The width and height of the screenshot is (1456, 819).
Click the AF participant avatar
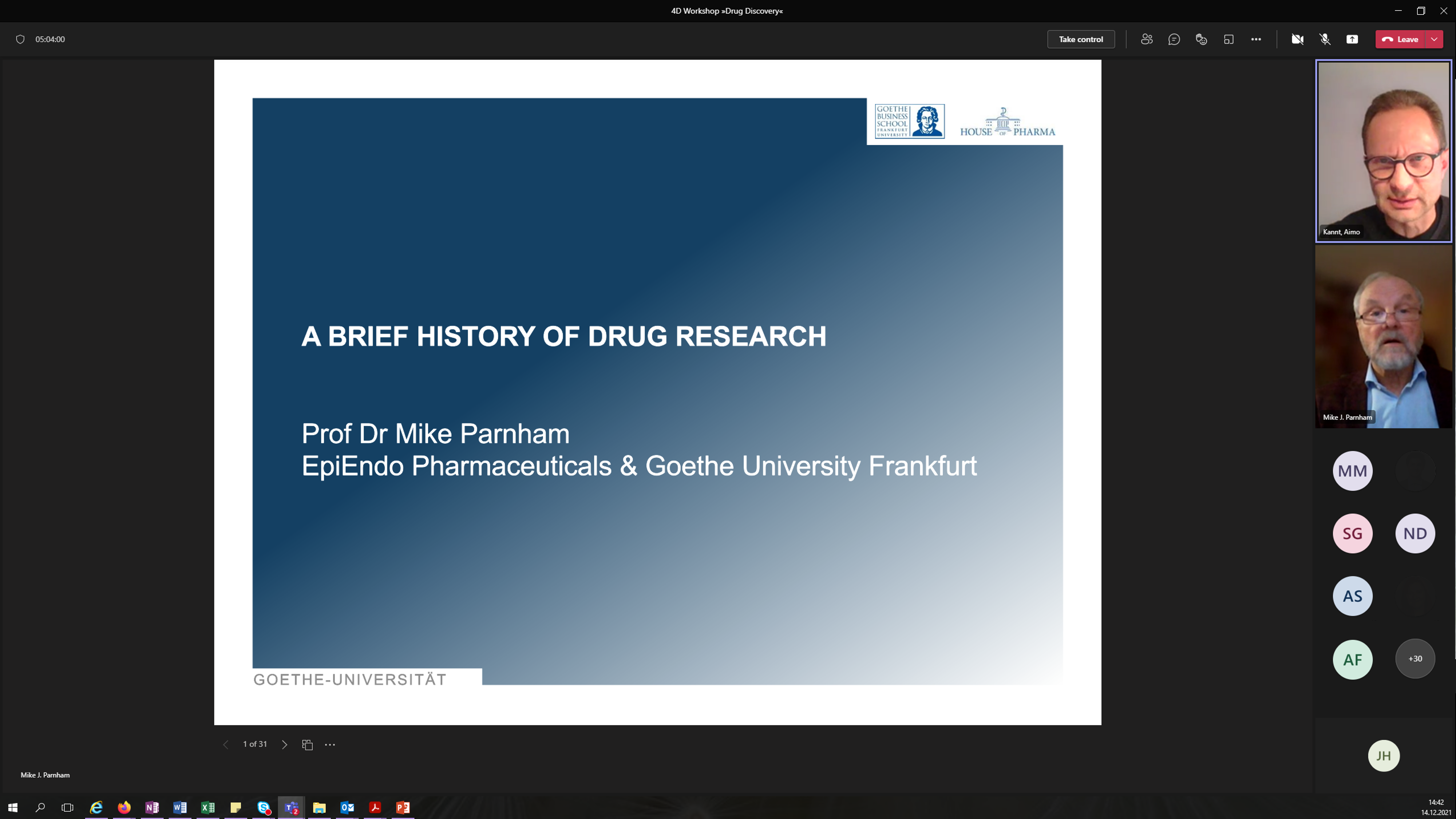click(x=1353, y=659)
